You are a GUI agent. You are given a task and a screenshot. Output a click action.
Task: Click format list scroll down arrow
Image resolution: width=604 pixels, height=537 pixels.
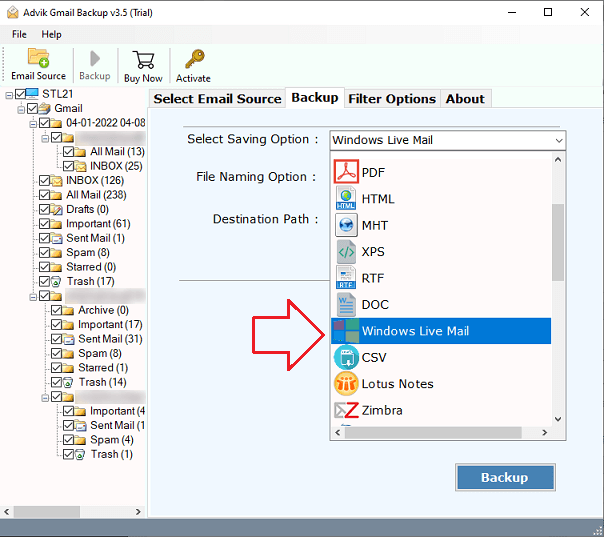click(558, 419)
